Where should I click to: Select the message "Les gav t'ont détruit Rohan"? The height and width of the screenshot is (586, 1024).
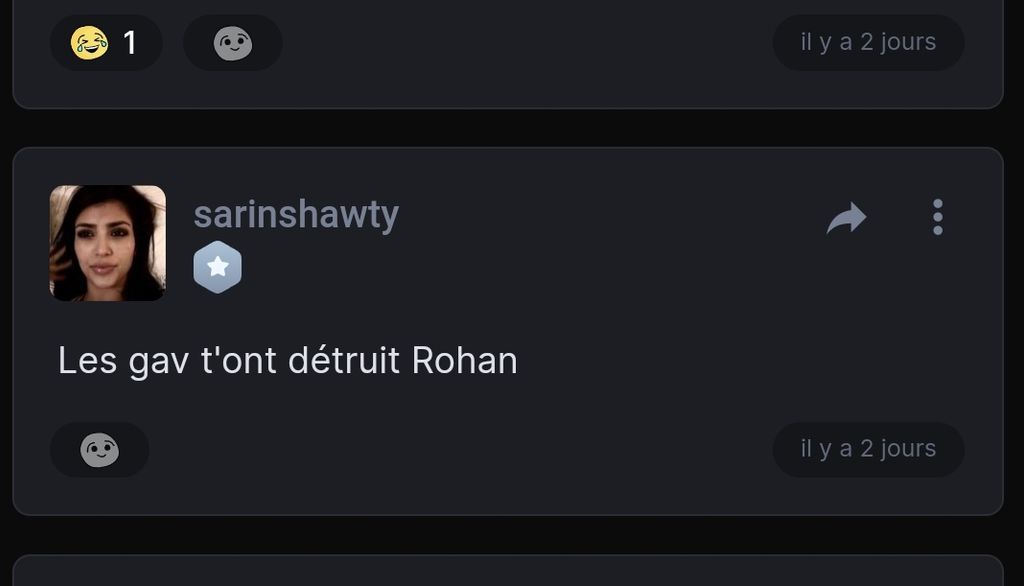point(287,360)
